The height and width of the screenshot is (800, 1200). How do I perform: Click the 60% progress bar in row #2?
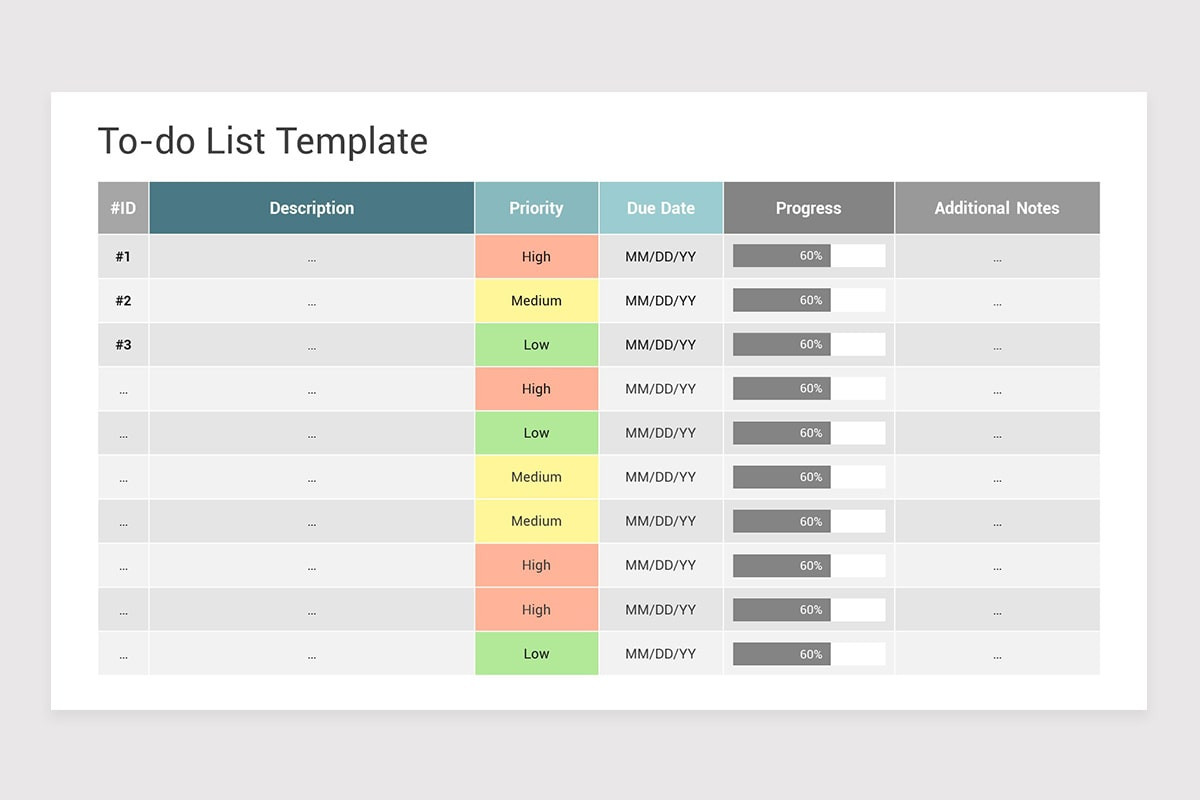(809, 300)
